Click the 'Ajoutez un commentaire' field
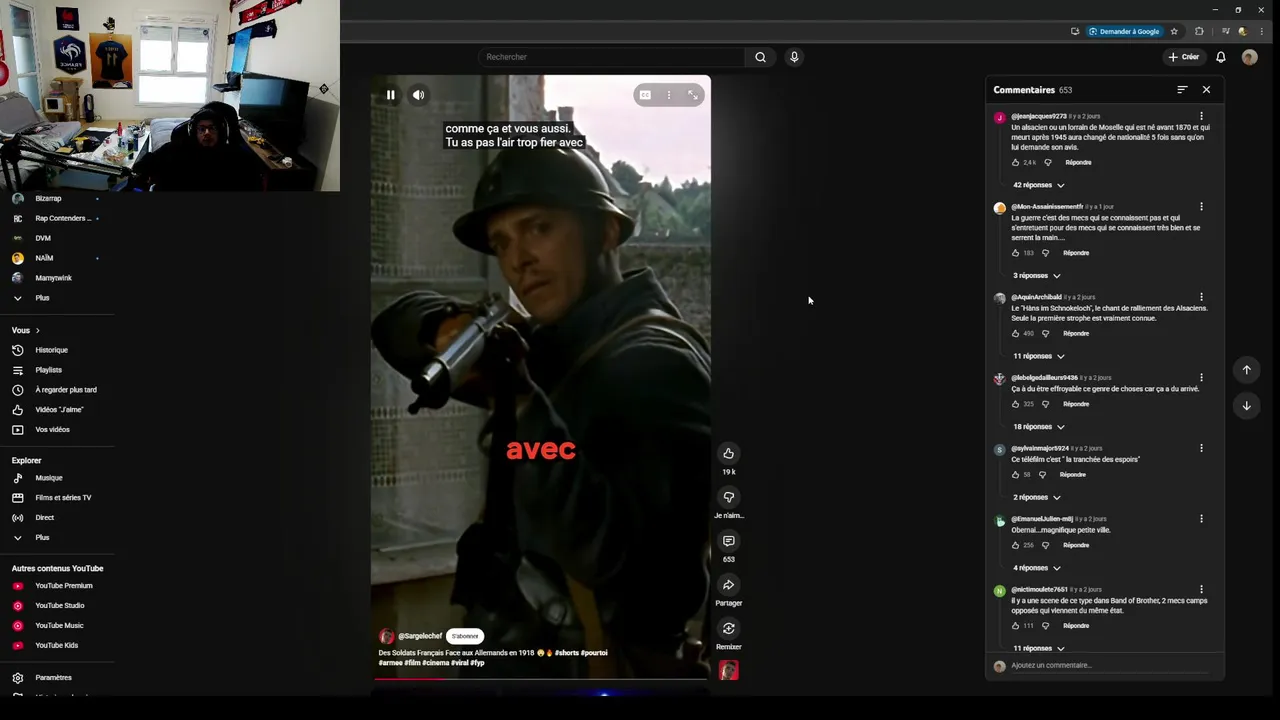Image resolution: width=1280 pixels, height=720 pixels. coord(1110,665)
